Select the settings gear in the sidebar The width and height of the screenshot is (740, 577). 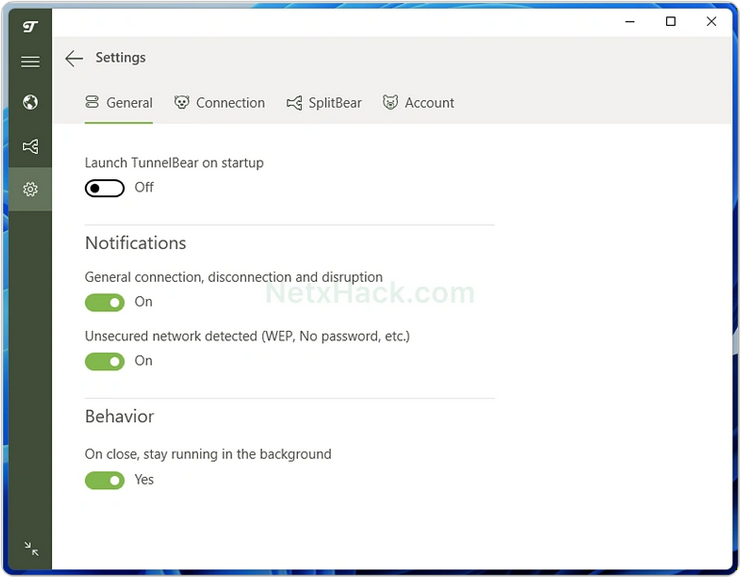click(30, 189)
